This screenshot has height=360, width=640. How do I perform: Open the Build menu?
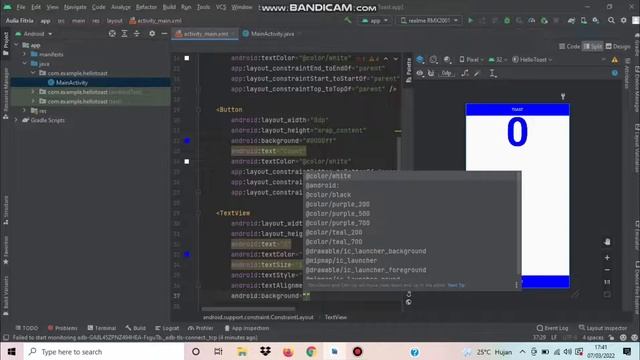tap(169, 7)
